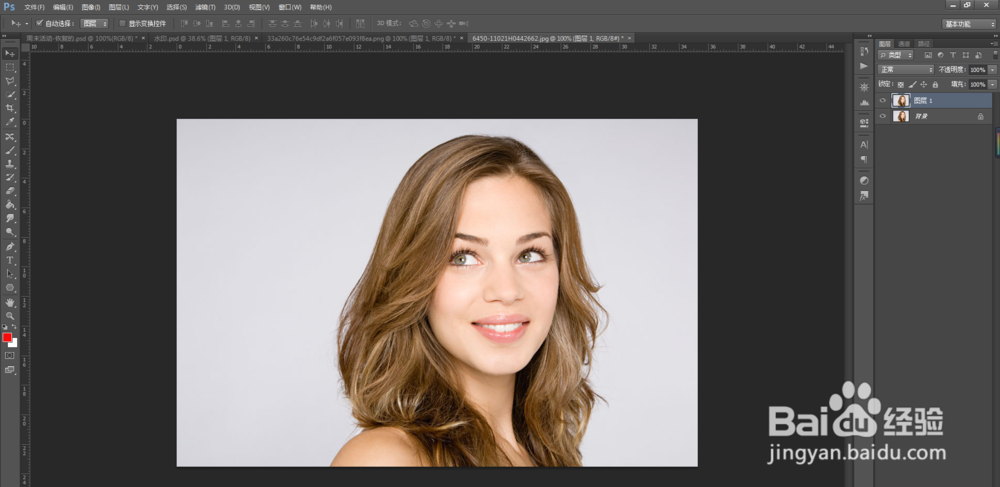Toggle pixel layer filter icon
Viewport: 1000px width, 487px height.
point(929,55)
